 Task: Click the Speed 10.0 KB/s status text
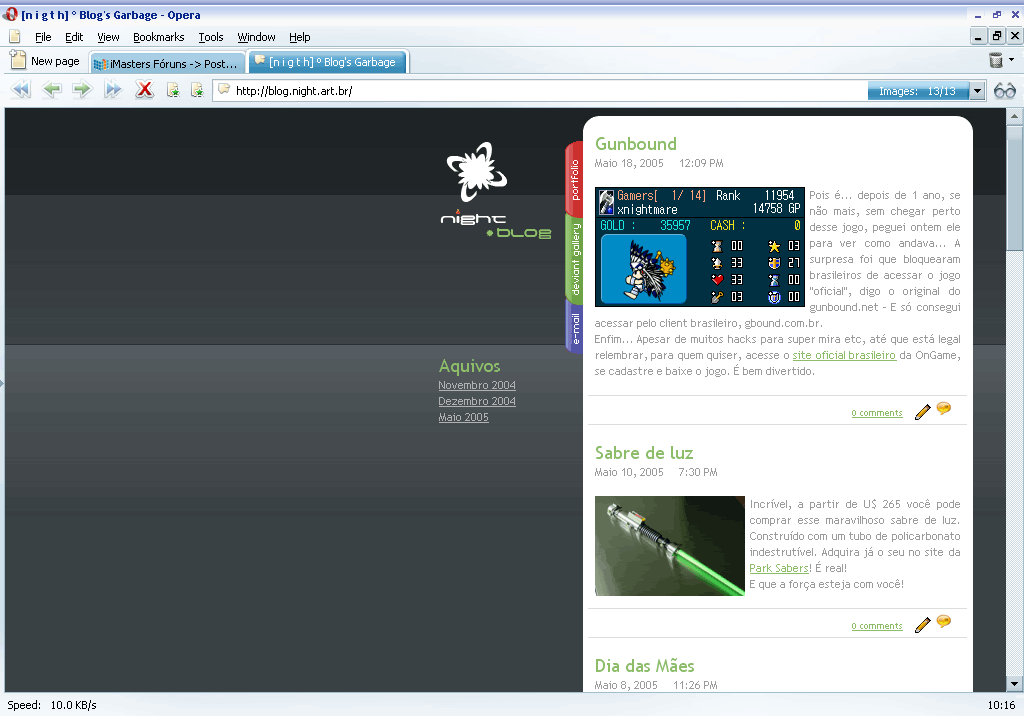coord(52,705)
